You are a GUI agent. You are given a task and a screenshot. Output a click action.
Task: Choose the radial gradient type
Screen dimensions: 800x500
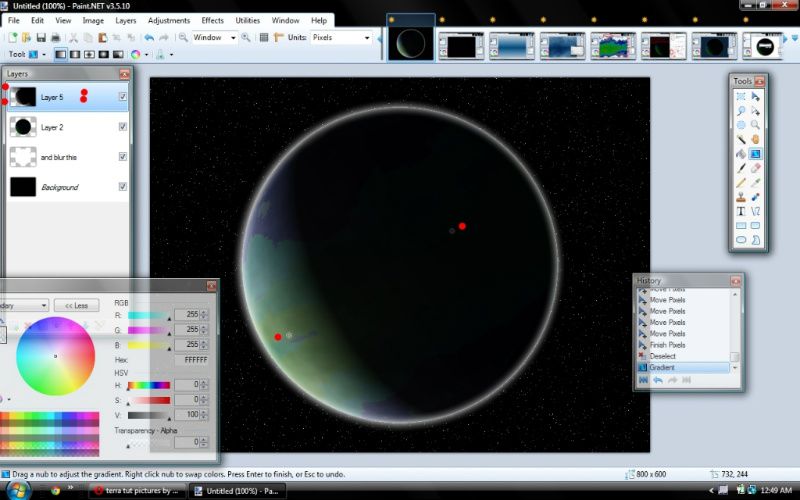click(103, 54)
